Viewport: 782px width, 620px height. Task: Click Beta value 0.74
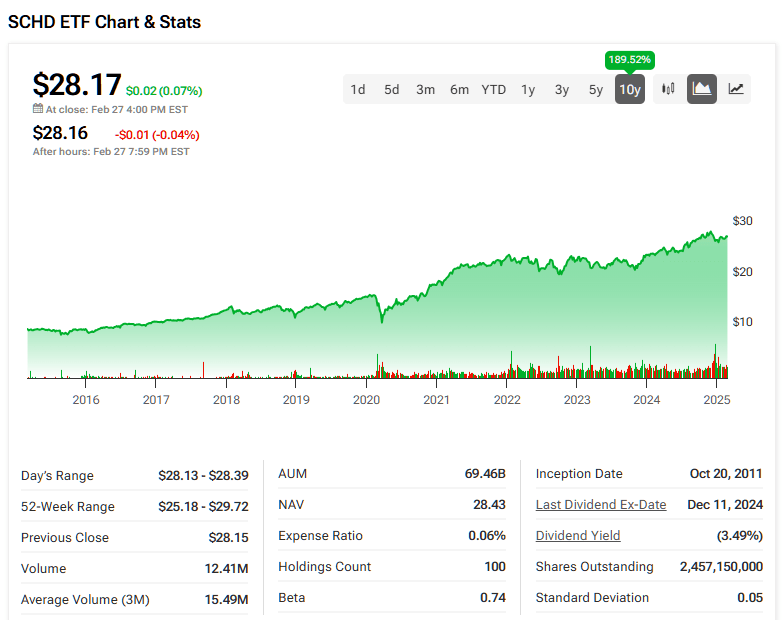pyautogui.click(x=493, y=597)
